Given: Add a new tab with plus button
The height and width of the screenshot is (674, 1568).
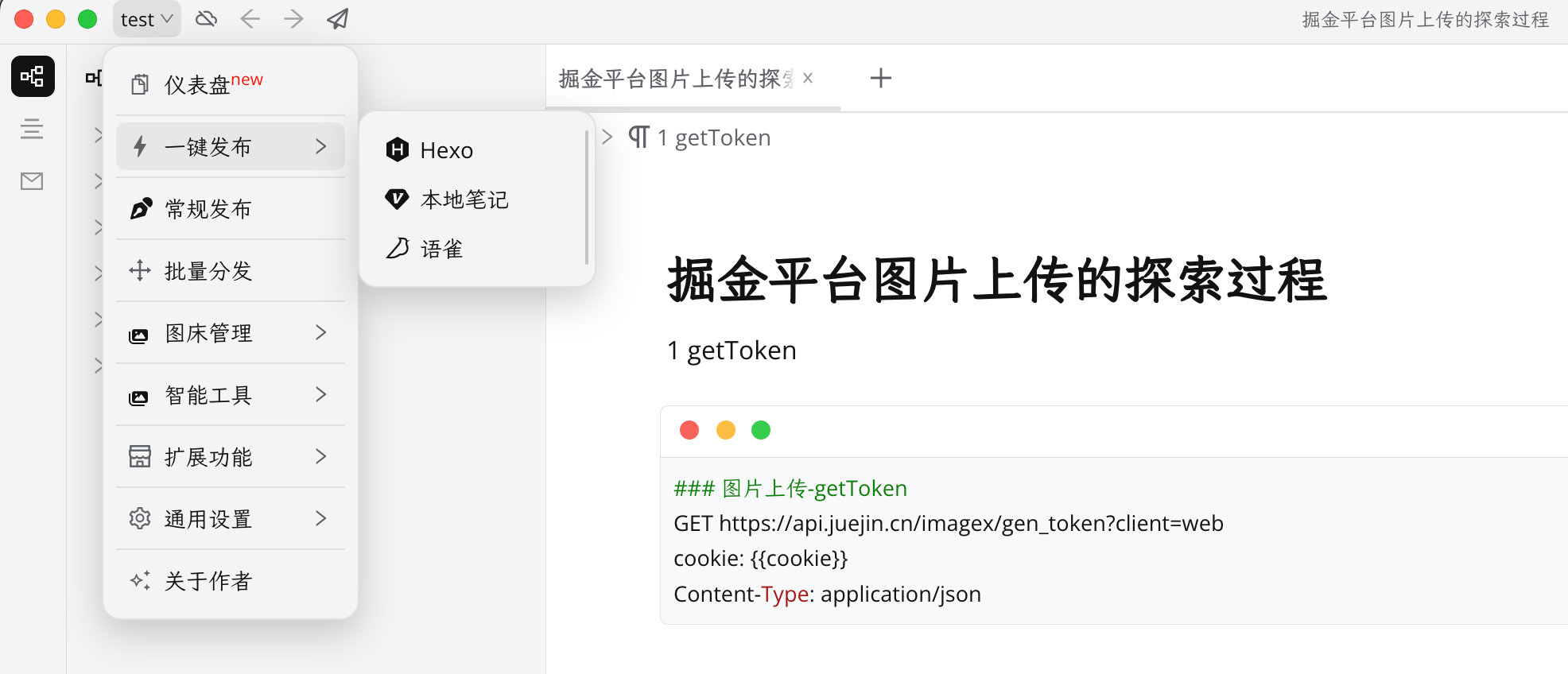Looking at the screenshot, I should 881,78.
